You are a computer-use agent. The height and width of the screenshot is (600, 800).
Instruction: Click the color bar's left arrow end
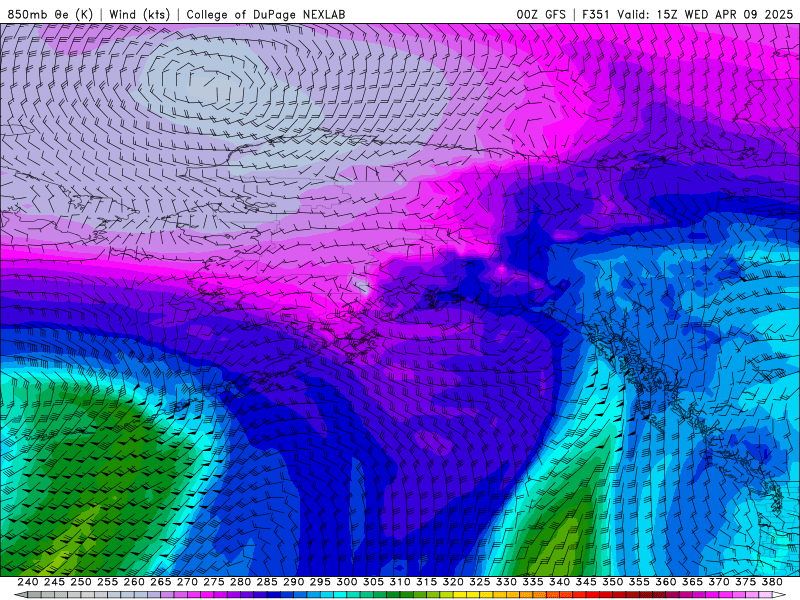pyautogui.click(x=21, y=595)
